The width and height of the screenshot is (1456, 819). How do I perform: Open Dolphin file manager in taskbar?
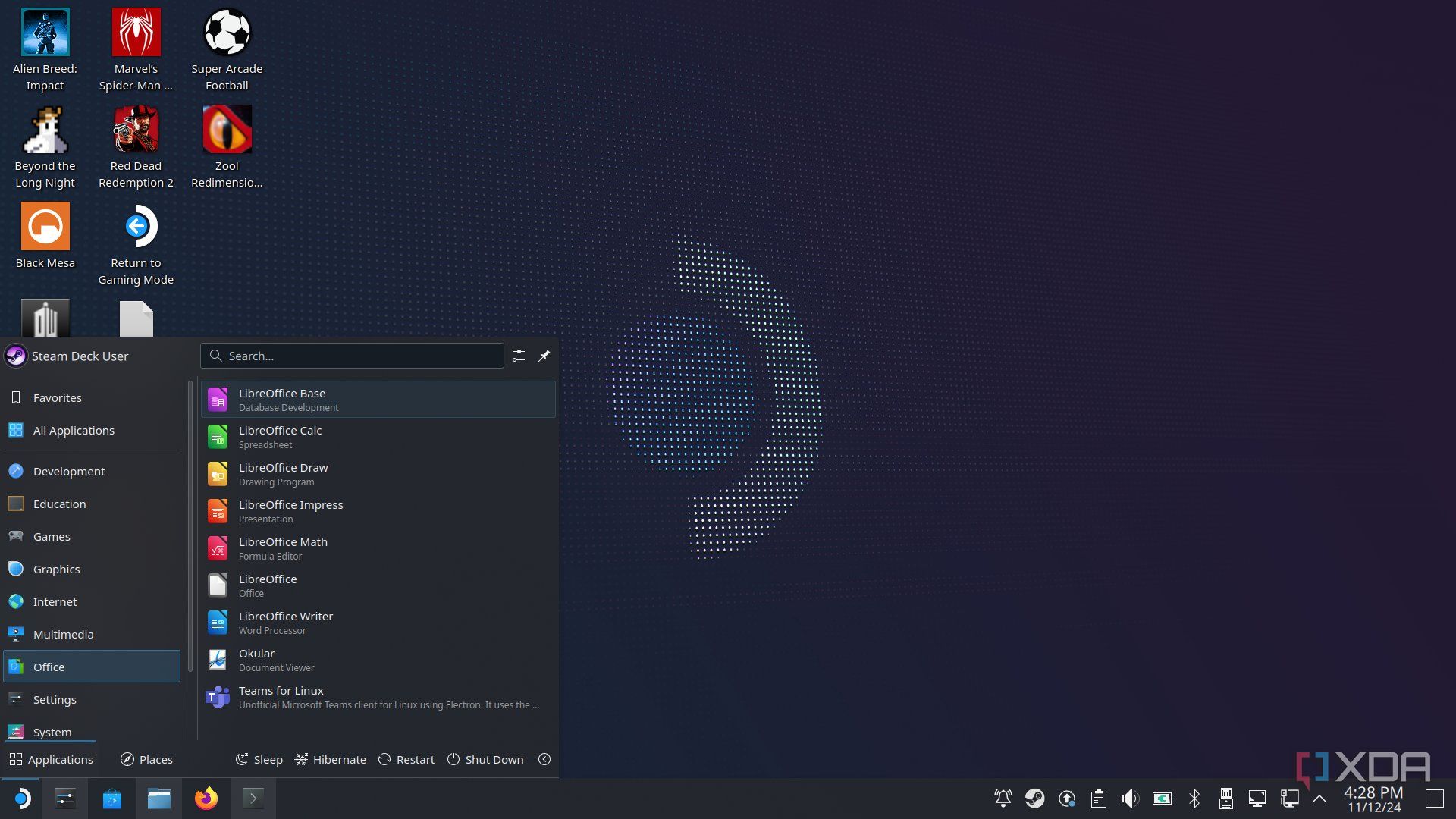tap(159, 799)
